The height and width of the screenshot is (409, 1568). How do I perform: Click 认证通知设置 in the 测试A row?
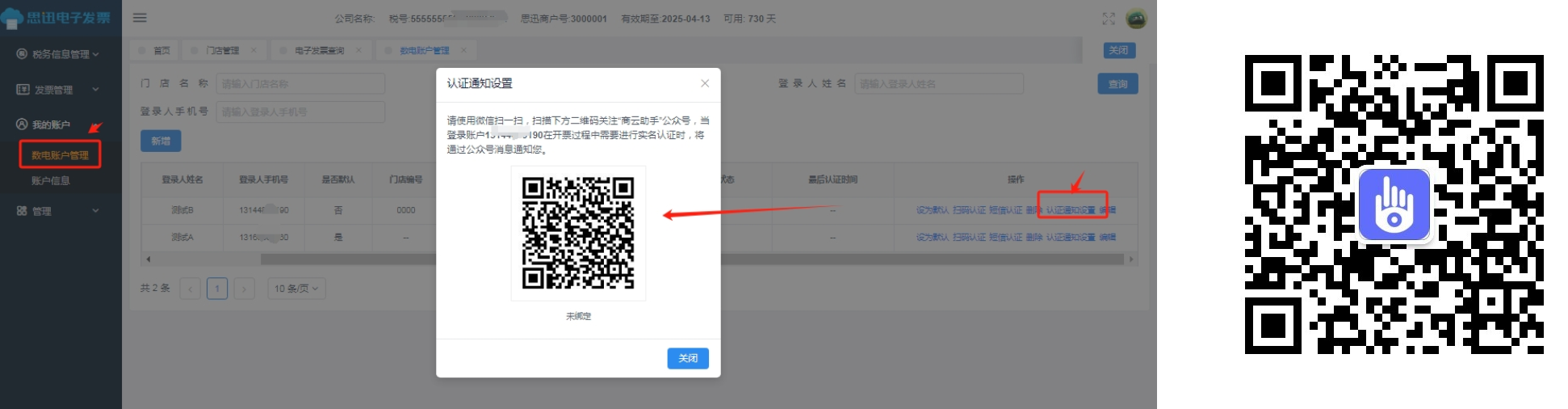tap(1071, 238)
